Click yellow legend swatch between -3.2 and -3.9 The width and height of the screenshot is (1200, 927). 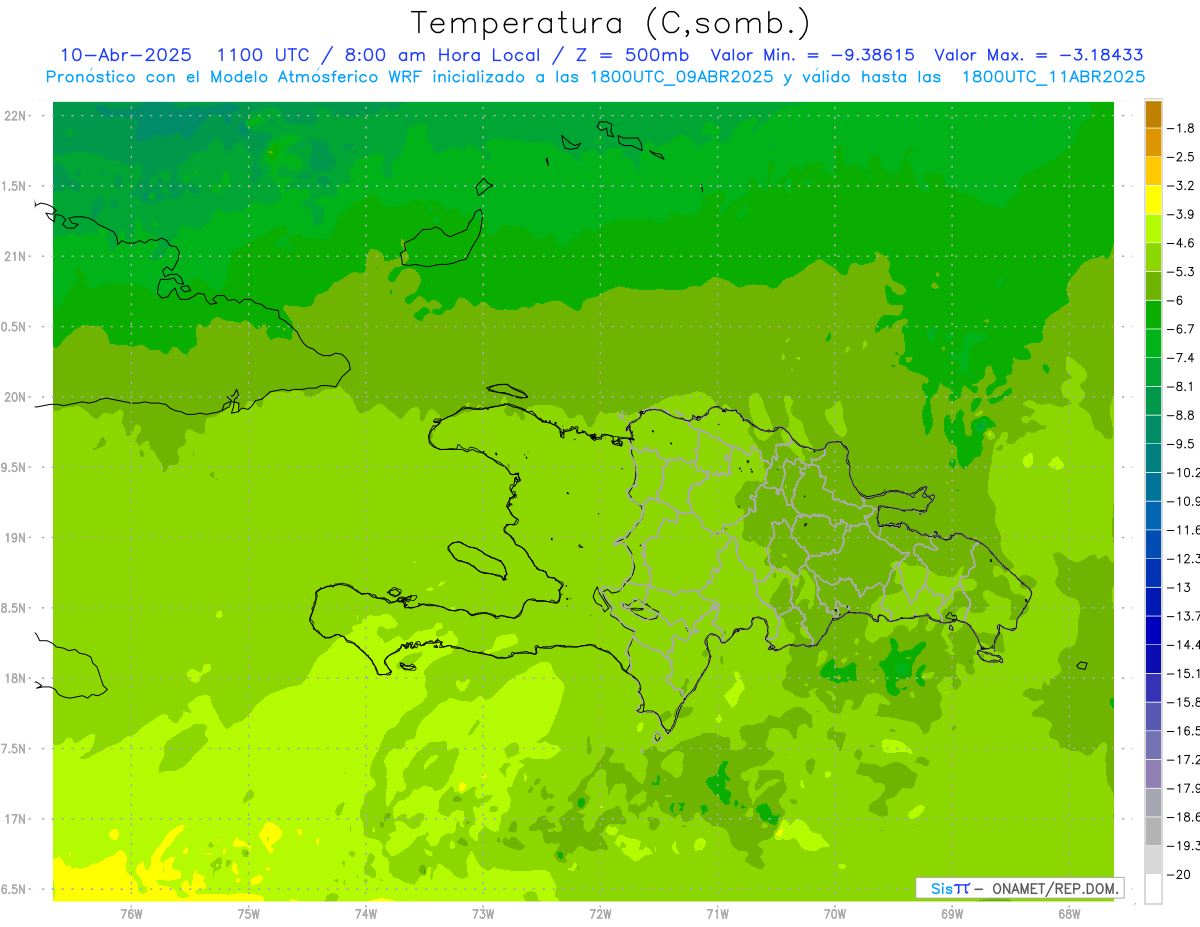1154,200
